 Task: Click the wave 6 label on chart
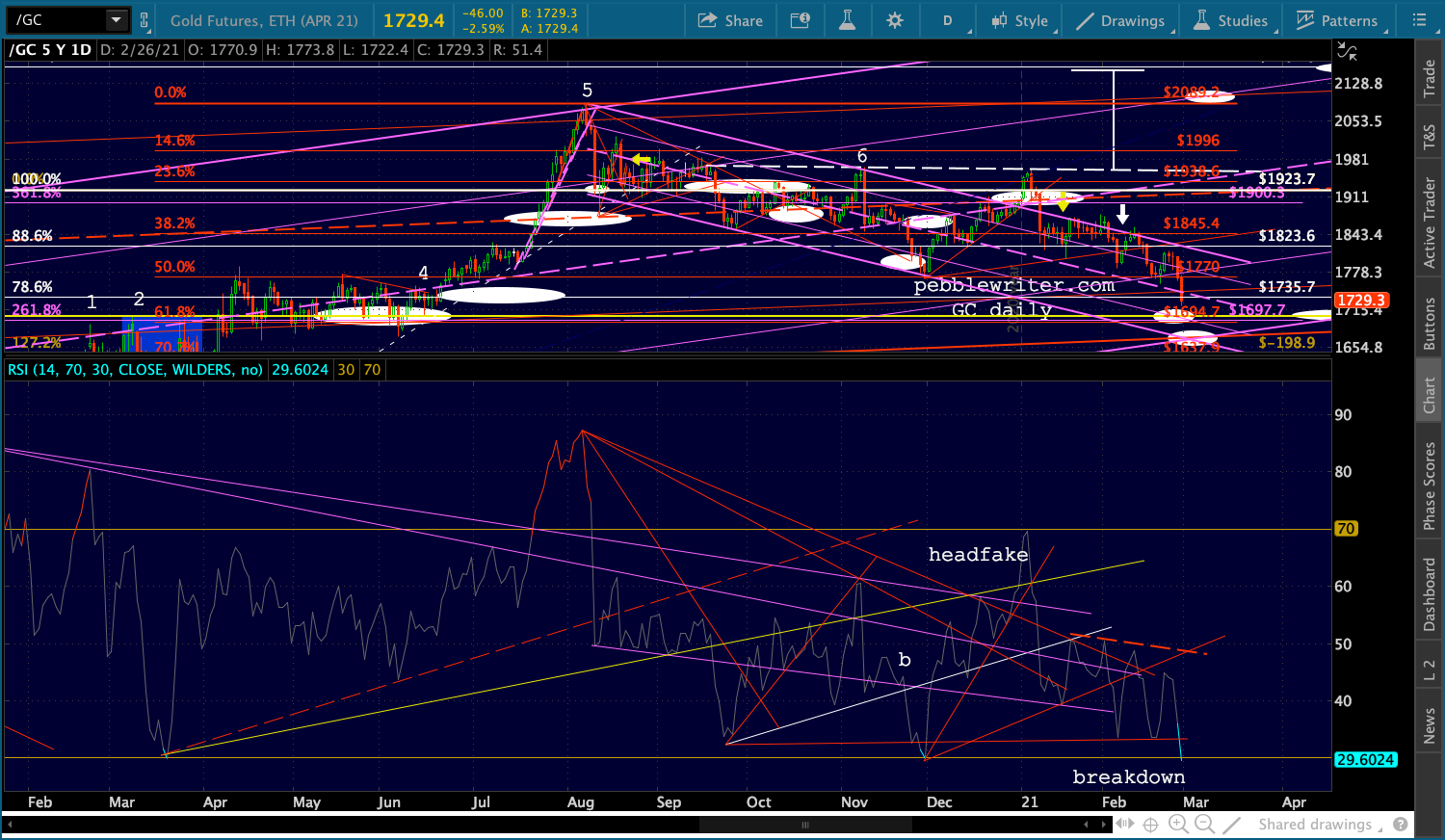point(862,156)
